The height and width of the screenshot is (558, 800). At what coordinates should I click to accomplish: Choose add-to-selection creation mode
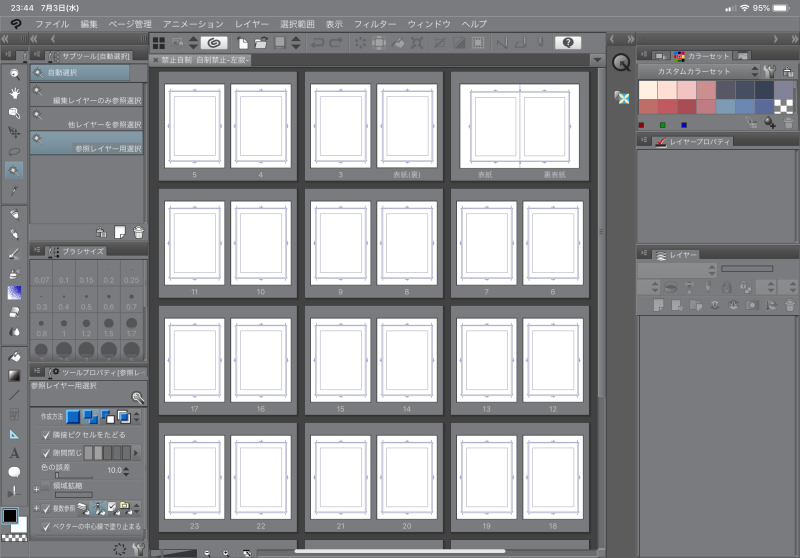[x=90, y=417]
